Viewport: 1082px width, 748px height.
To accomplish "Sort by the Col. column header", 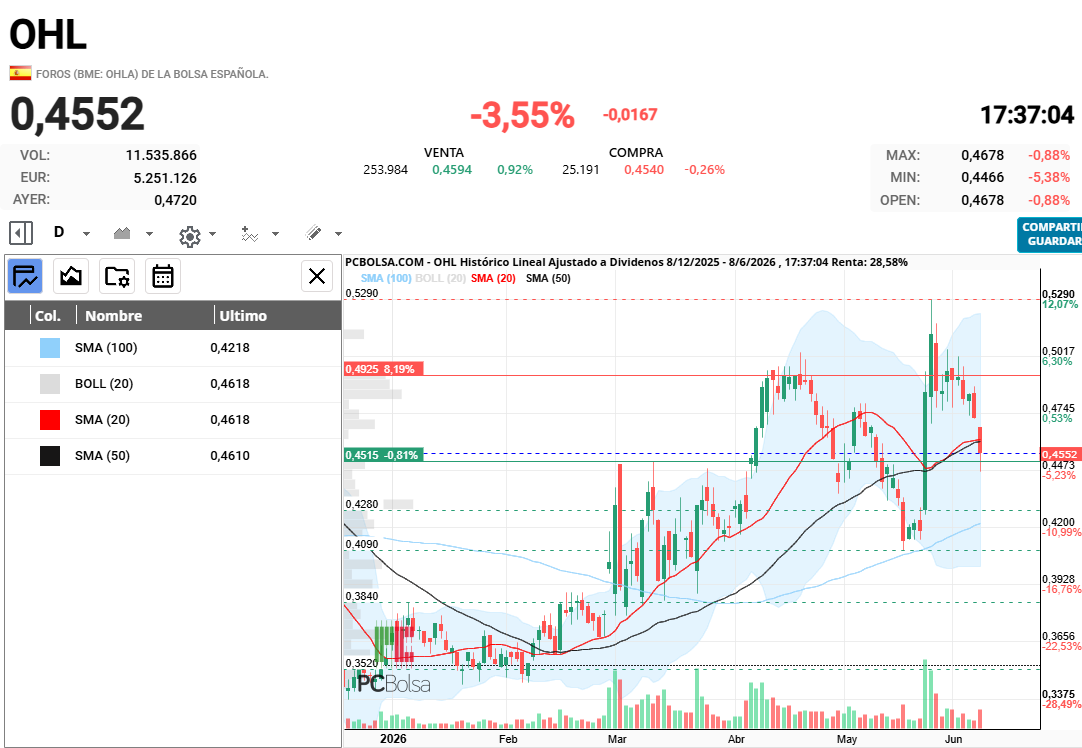I will [x=48, y=315].
